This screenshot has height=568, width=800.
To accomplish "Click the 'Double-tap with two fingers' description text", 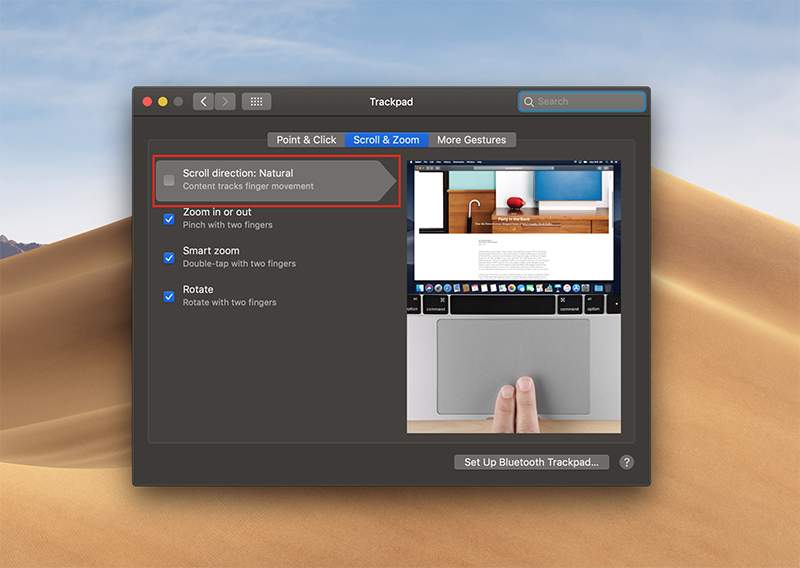I will click(239, 264).
